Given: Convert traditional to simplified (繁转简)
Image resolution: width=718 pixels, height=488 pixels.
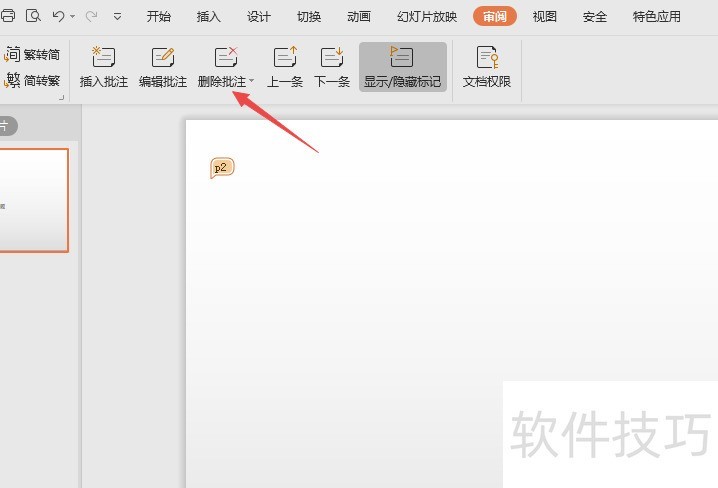Looking at the screenshot, I should (32, 54).
